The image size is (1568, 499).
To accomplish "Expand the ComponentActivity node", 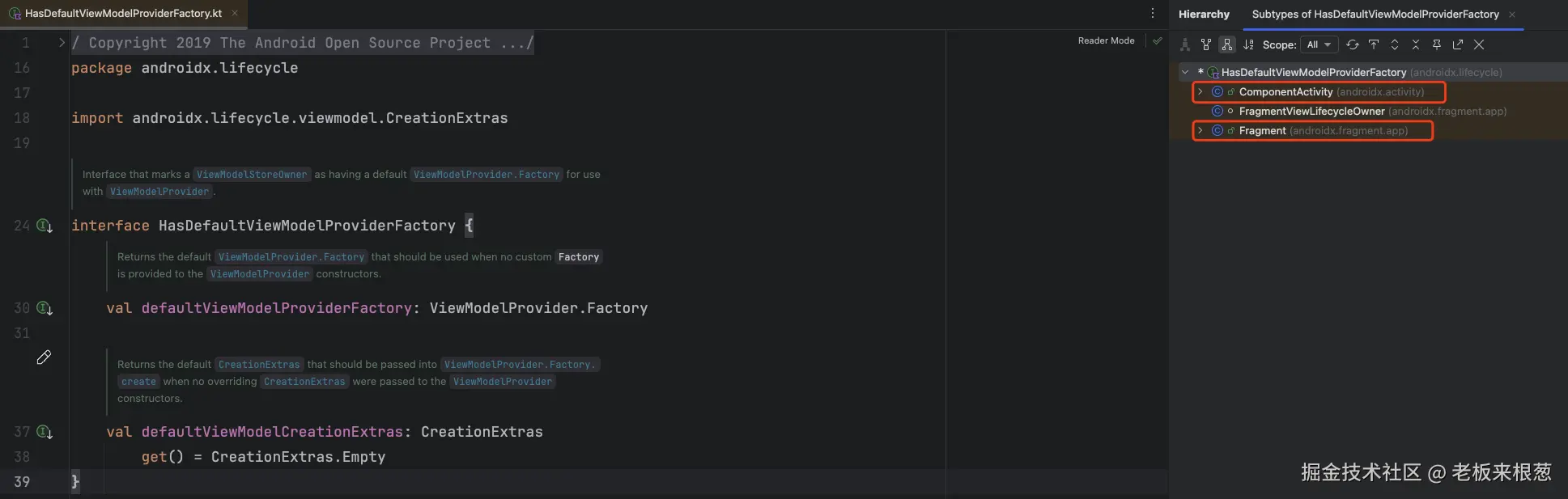I will (x=1200, y=91).
